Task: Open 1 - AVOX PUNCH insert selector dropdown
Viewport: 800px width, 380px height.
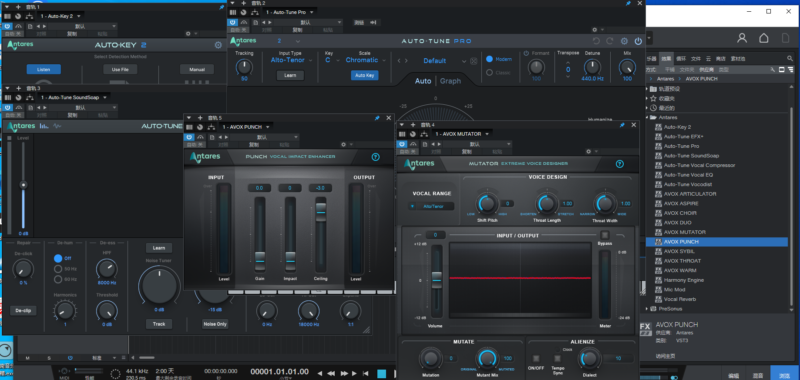Action: [246, 126]
